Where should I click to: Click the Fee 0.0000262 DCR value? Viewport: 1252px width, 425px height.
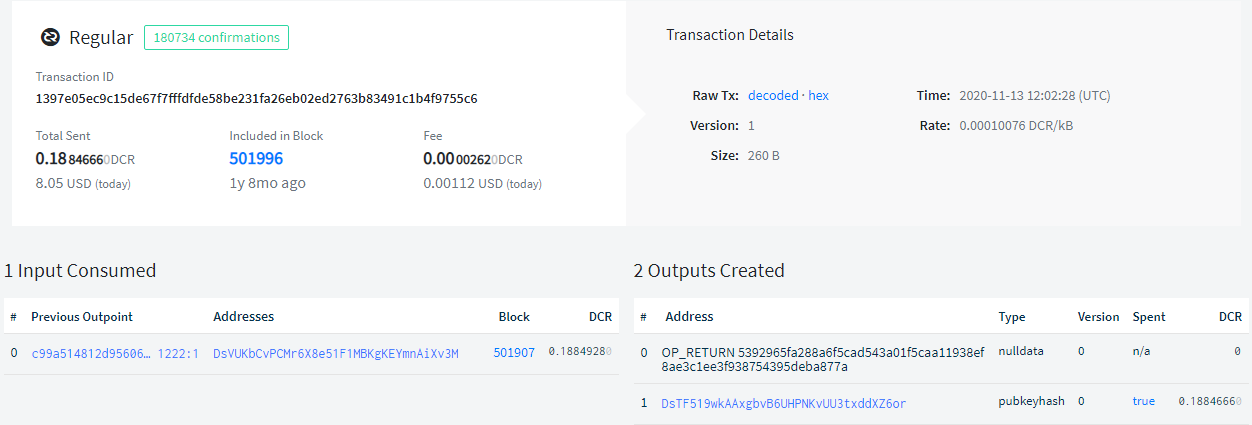tap(473, 158)
